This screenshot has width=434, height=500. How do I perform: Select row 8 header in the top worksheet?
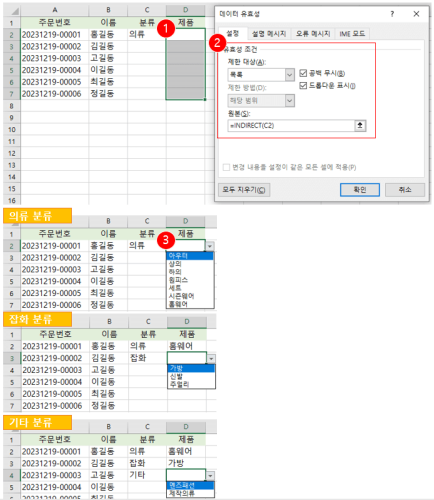[12, 106]
